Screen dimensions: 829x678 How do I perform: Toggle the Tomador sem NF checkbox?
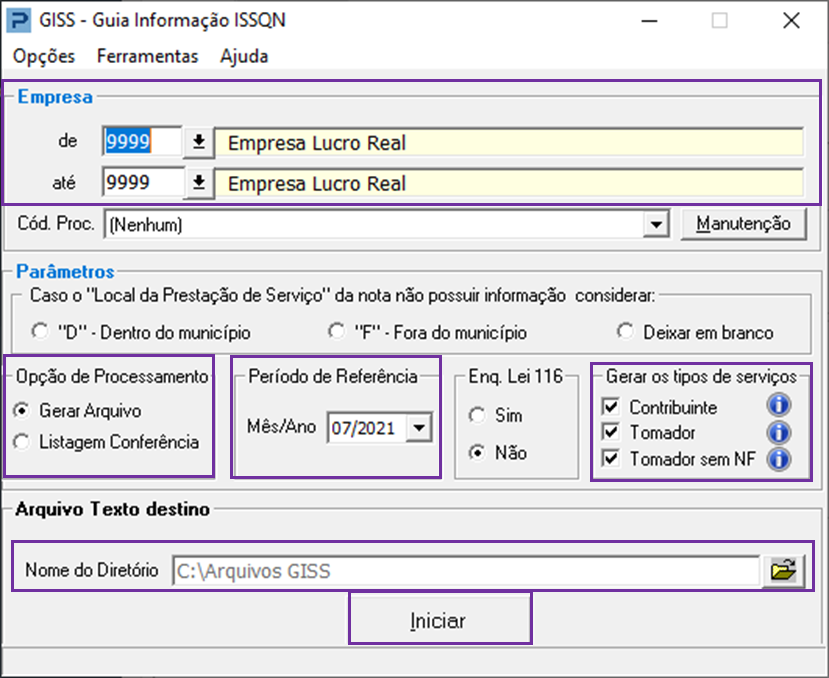[610, 460]
